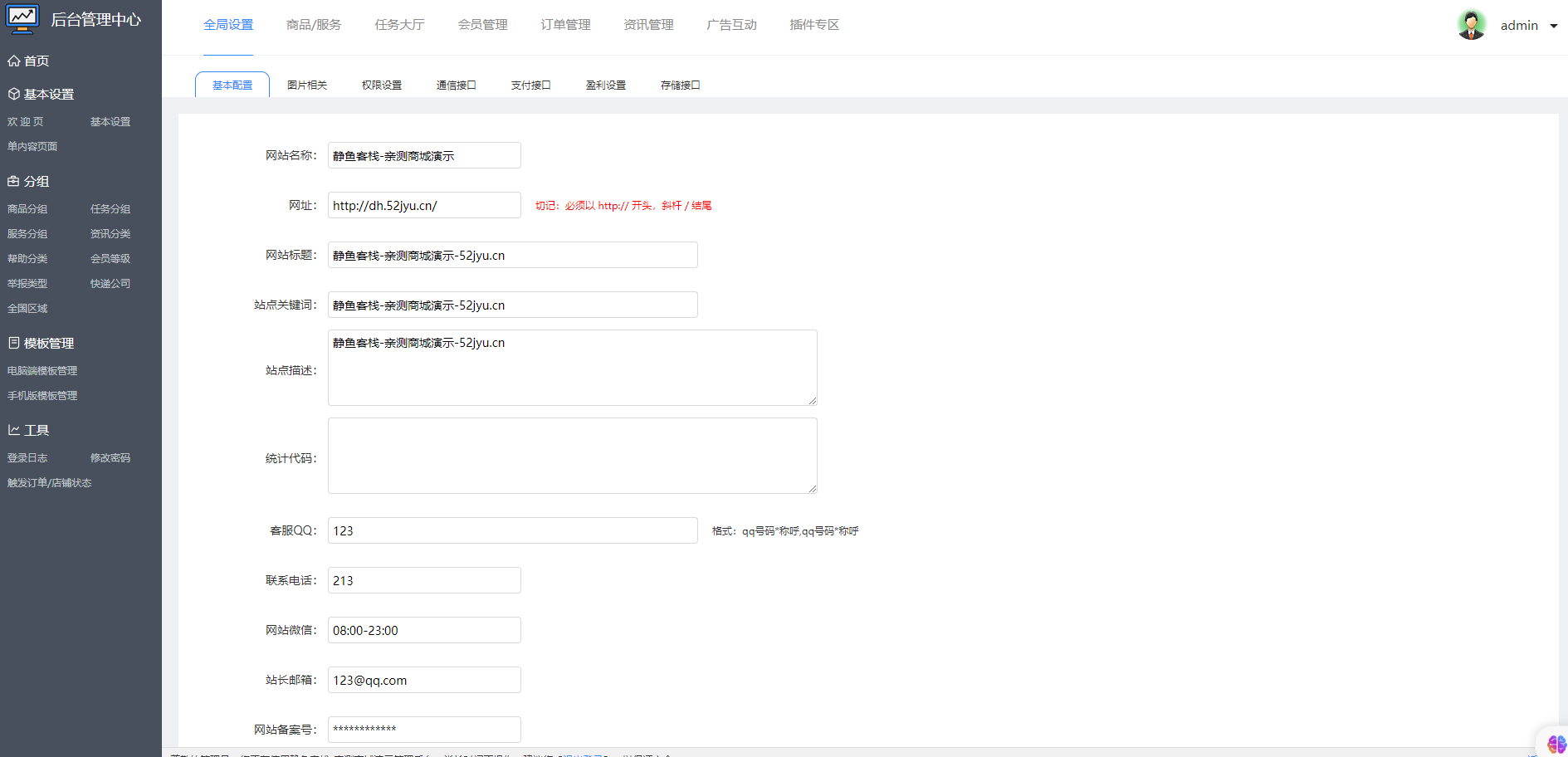Open 修改密码 sidebar link
The width and height of the screenshot is (1568, 757).
[110, 457]
